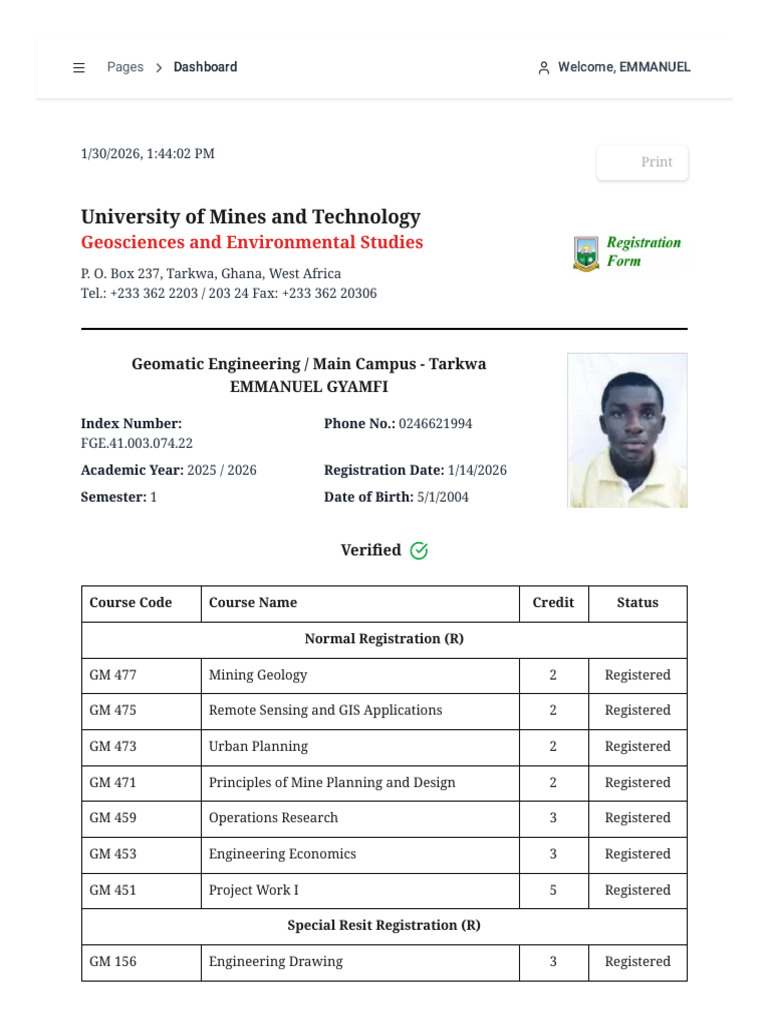The image size is (768, 1024).
Task: Click Registered status for Operations Research
Action: pos(637,818)
